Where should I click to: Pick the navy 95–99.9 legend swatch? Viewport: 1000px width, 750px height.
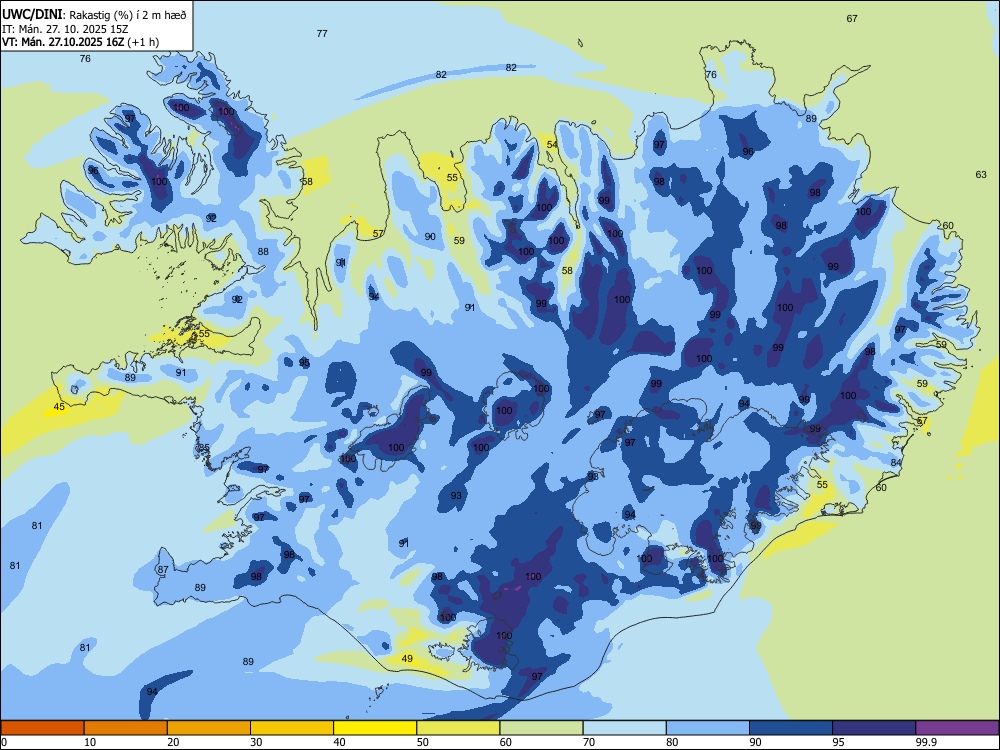pos(874,728)
